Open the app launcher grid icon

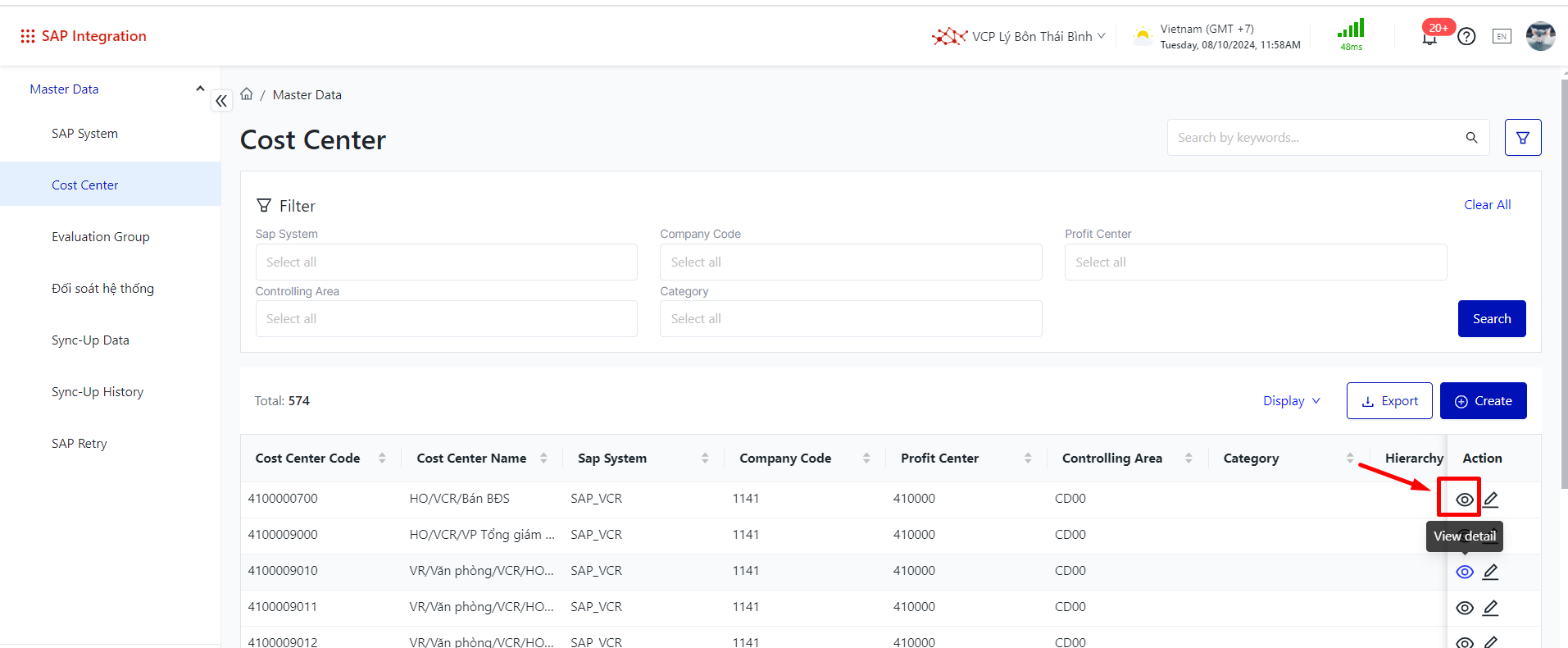click(x=28, y=36)
